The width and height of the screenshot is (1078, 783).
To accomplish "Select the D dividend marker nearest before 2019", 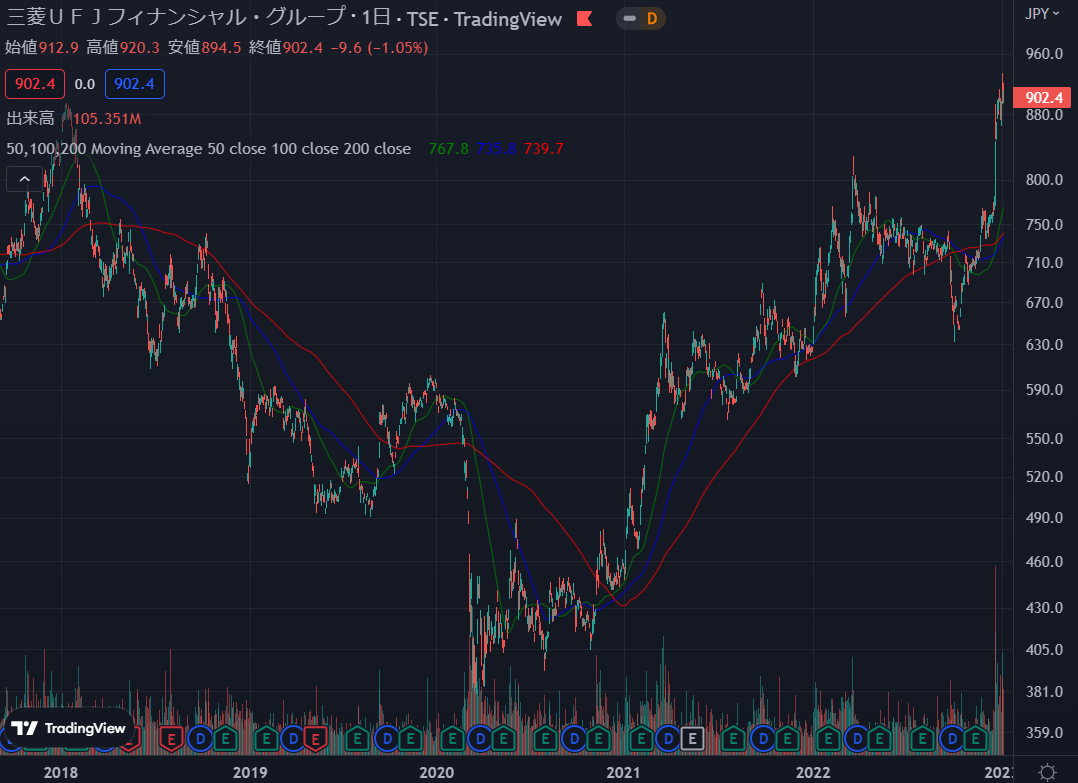I will 200,739.
